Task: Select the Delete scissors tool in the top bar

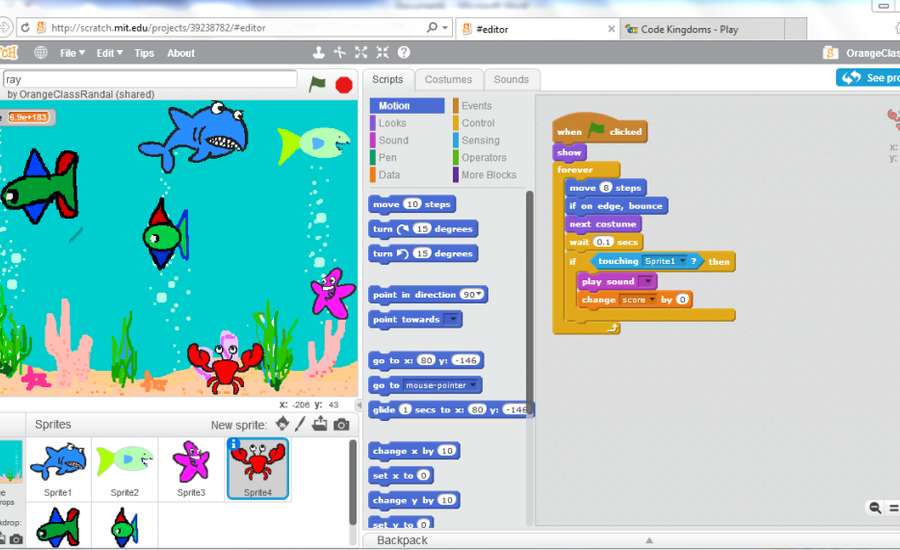Action: point(340,53)
